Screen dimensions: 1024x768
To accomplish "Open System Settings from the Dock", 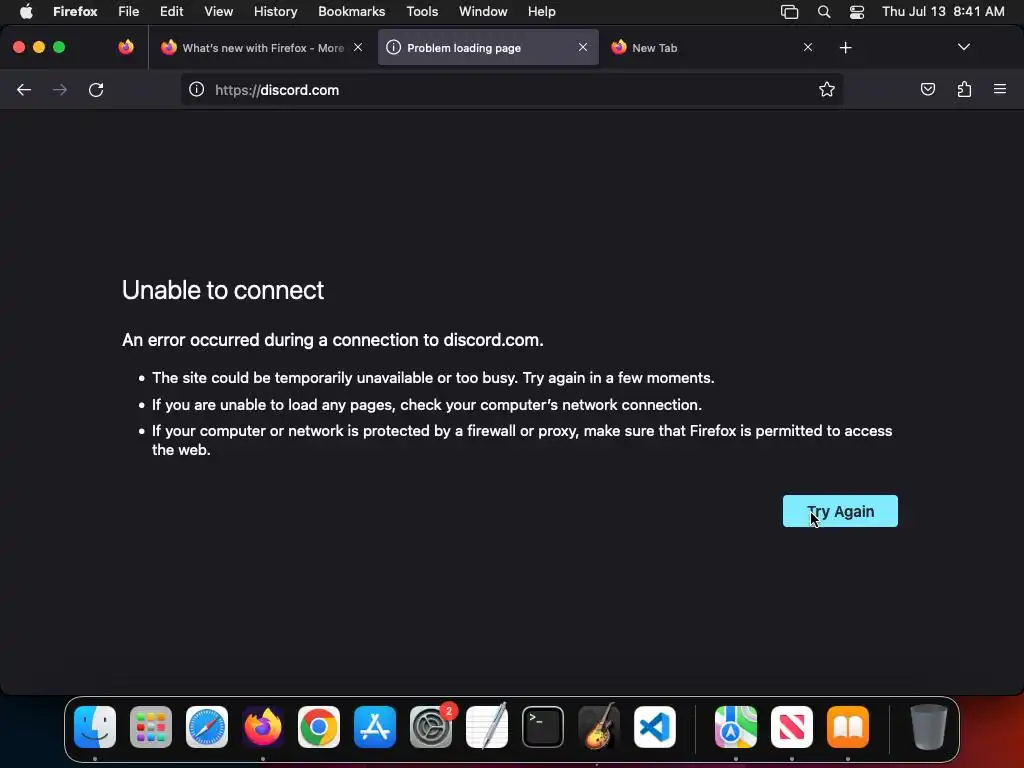I will 431,727.
